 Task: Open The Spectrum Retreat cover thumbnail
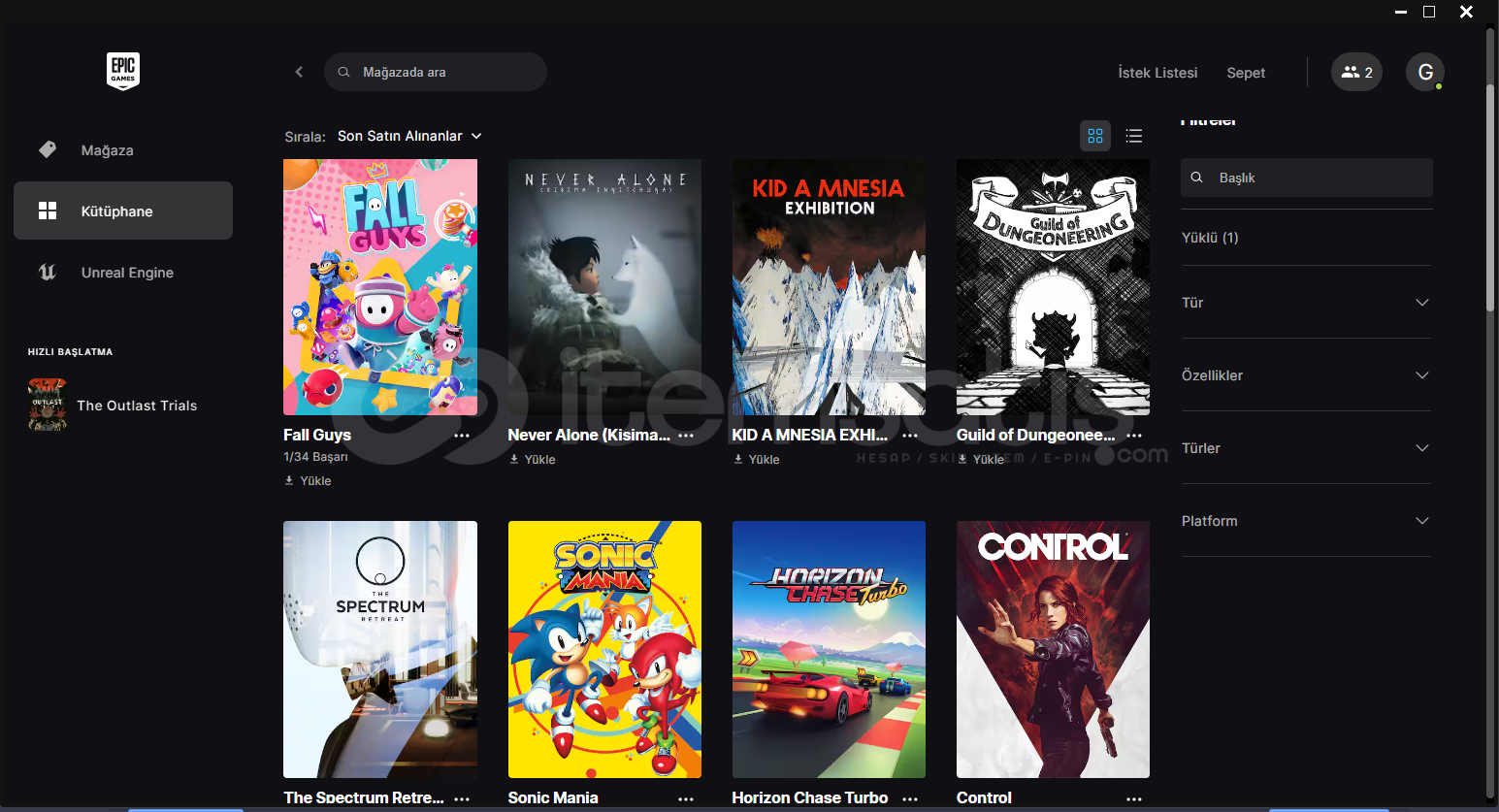(380, 649)
